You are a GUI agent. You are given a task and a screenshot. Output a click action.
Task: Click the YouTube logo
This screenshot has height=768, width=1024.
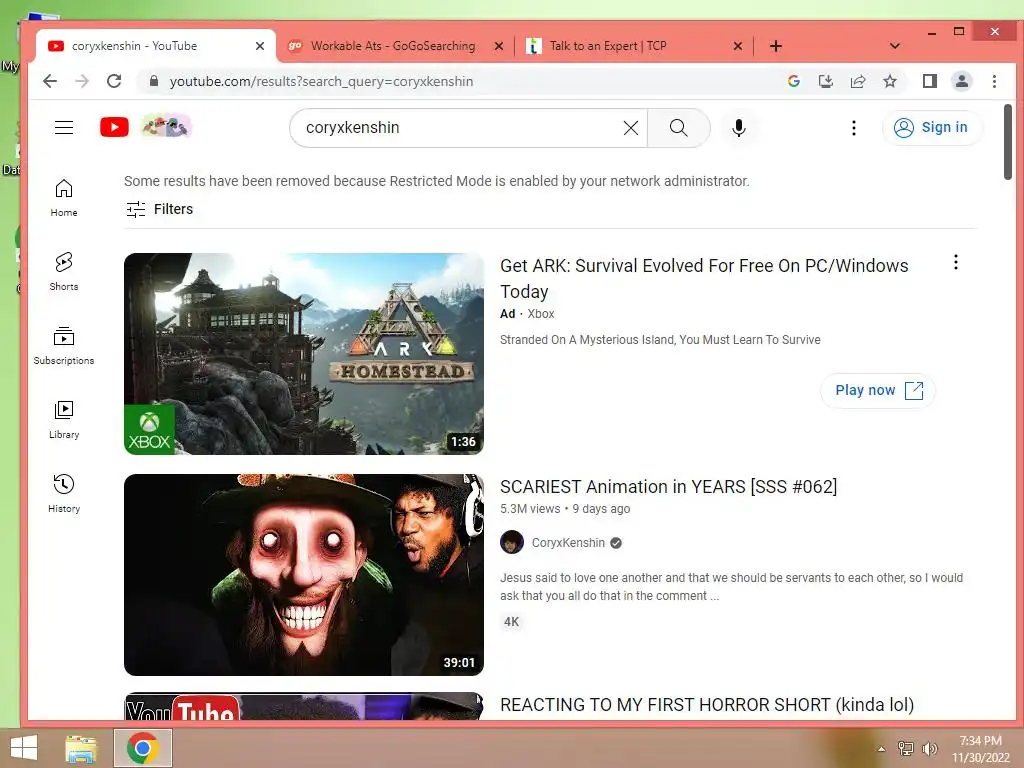coord(114,127)
